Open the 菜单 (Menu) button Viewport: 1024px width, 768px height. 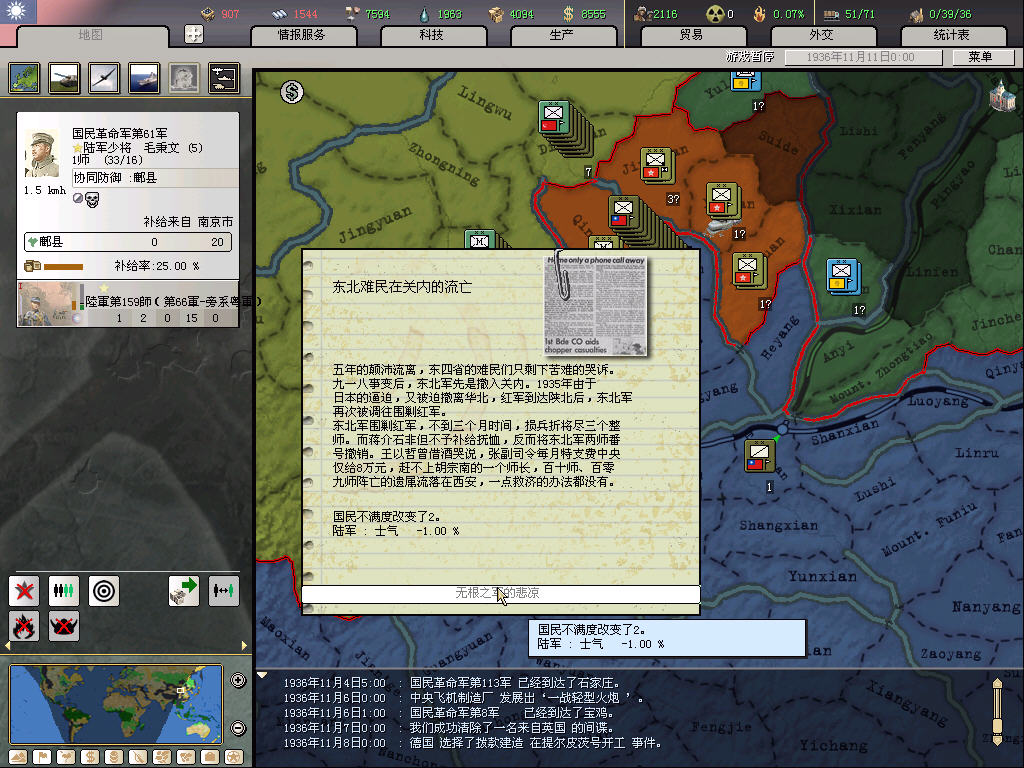980,58
